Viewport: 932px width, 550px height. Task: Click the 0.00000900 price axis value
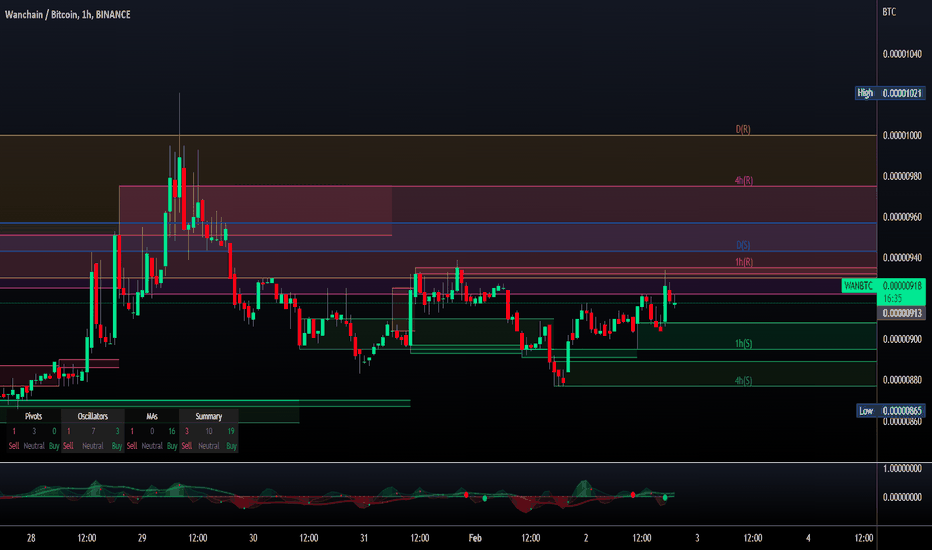pyautogui.click(x=902, y=339)
